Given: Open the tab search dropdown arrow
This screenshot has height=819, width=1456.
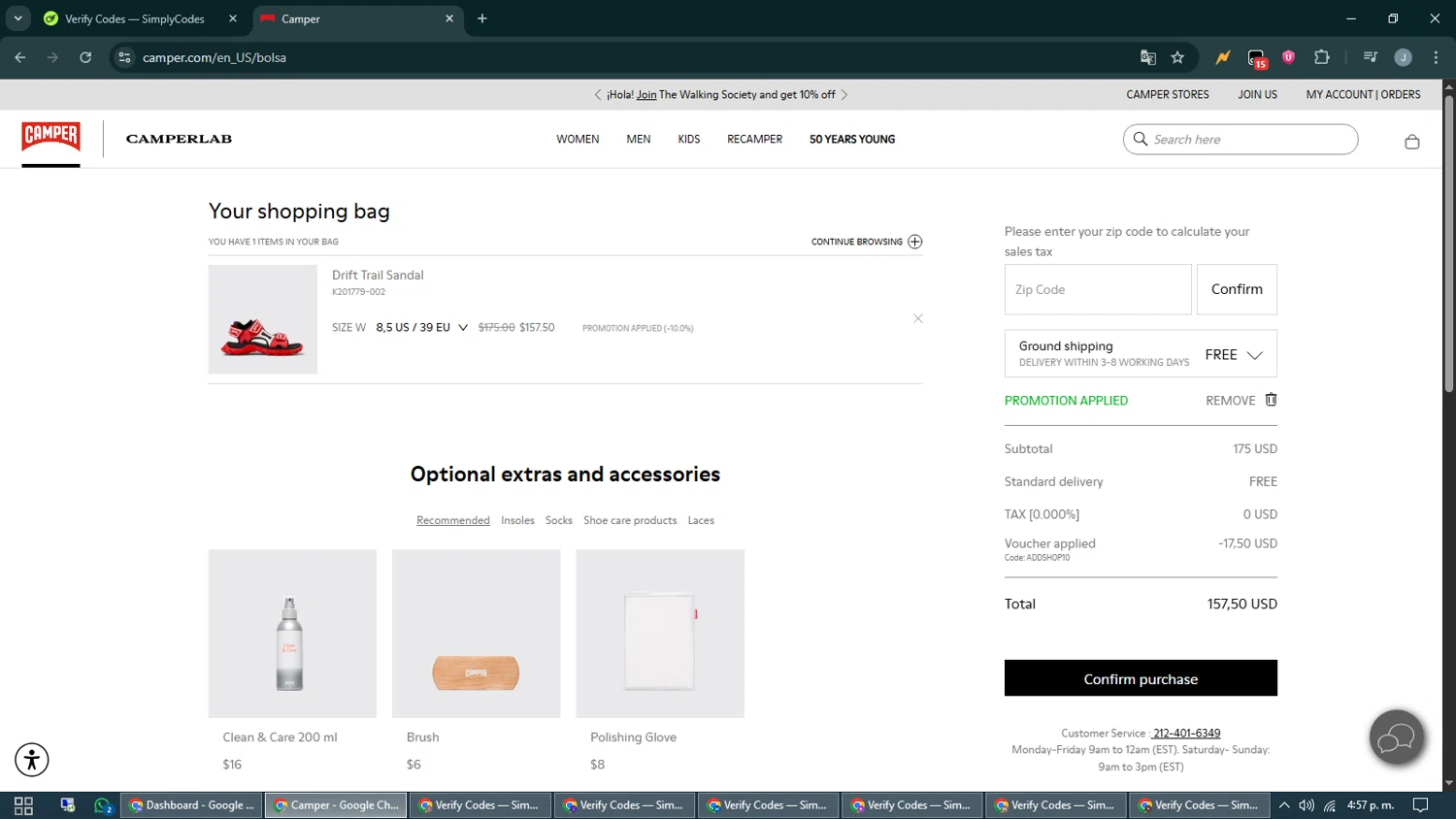Looking at the screenshot, I should point(17,18).
